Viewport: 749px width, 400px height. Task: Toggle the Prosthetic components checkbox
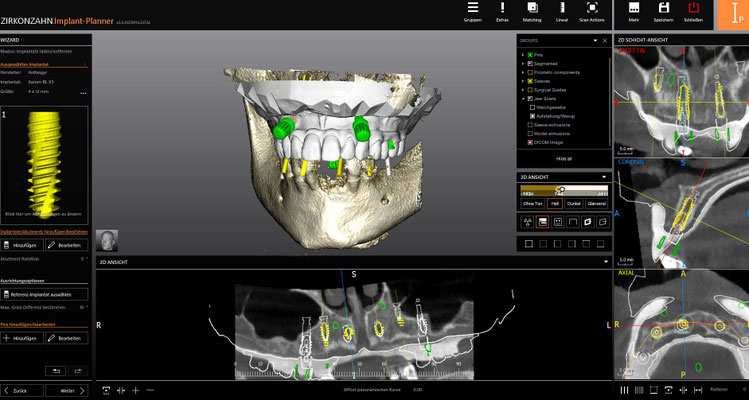click(x=530, y=73)
